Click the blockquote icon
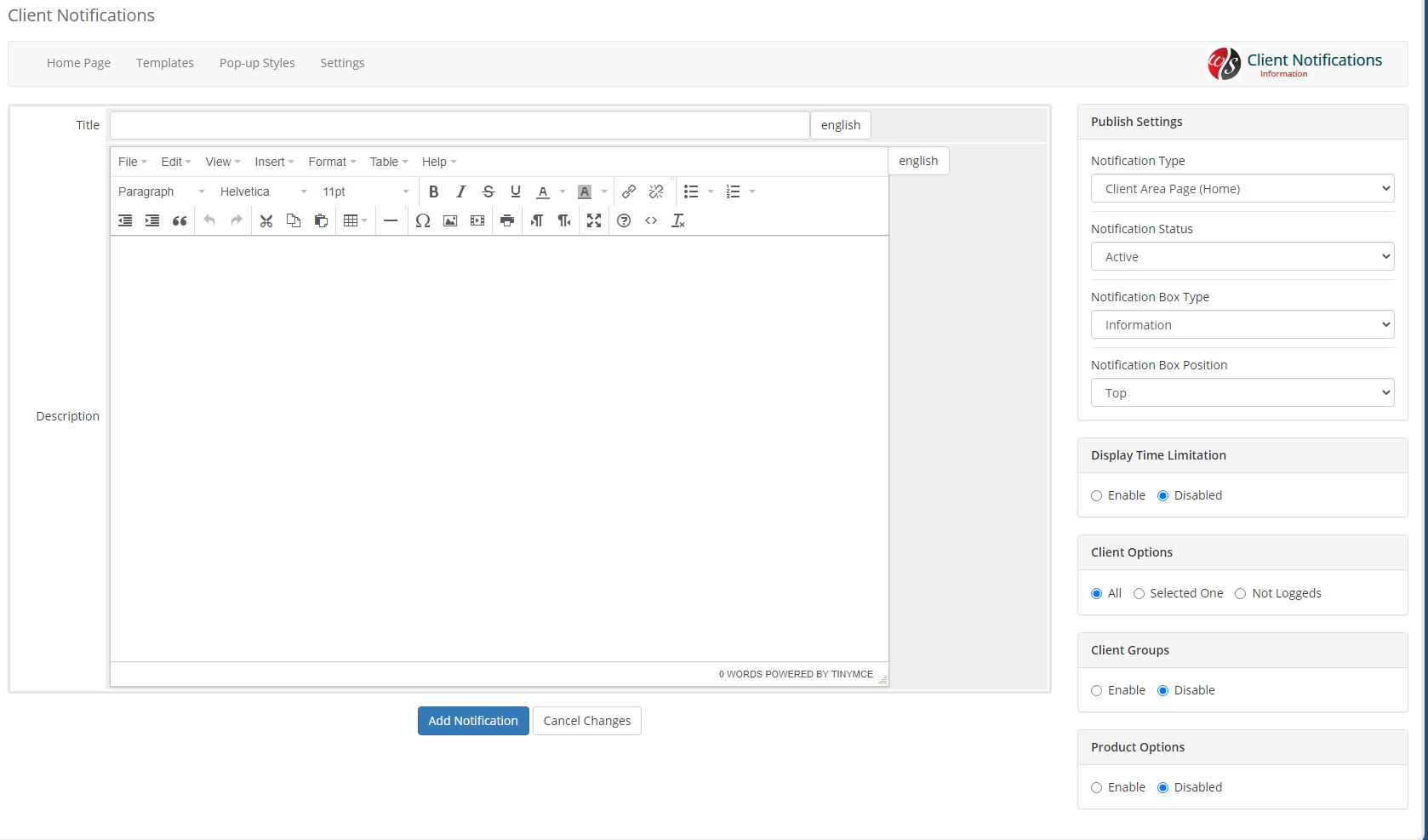 pyautogui.click(x=180, y=220)
